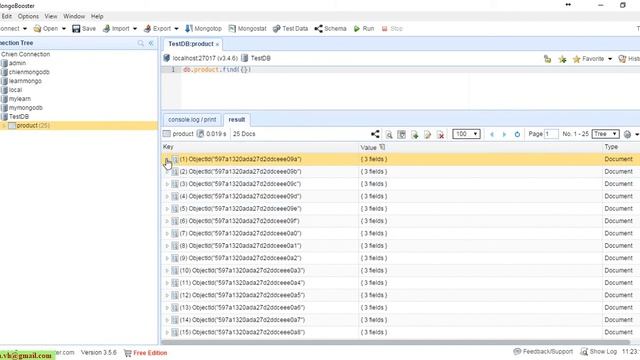
Task: Open the Options menu
Action: pos(28,16)
